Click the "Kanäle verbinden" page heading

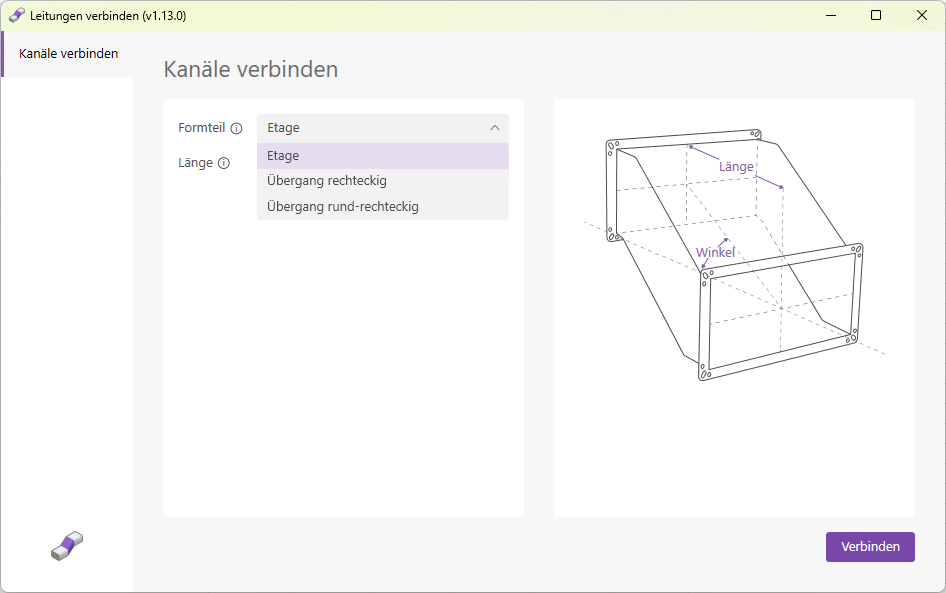pyautogui.click(x=249, y=69)
